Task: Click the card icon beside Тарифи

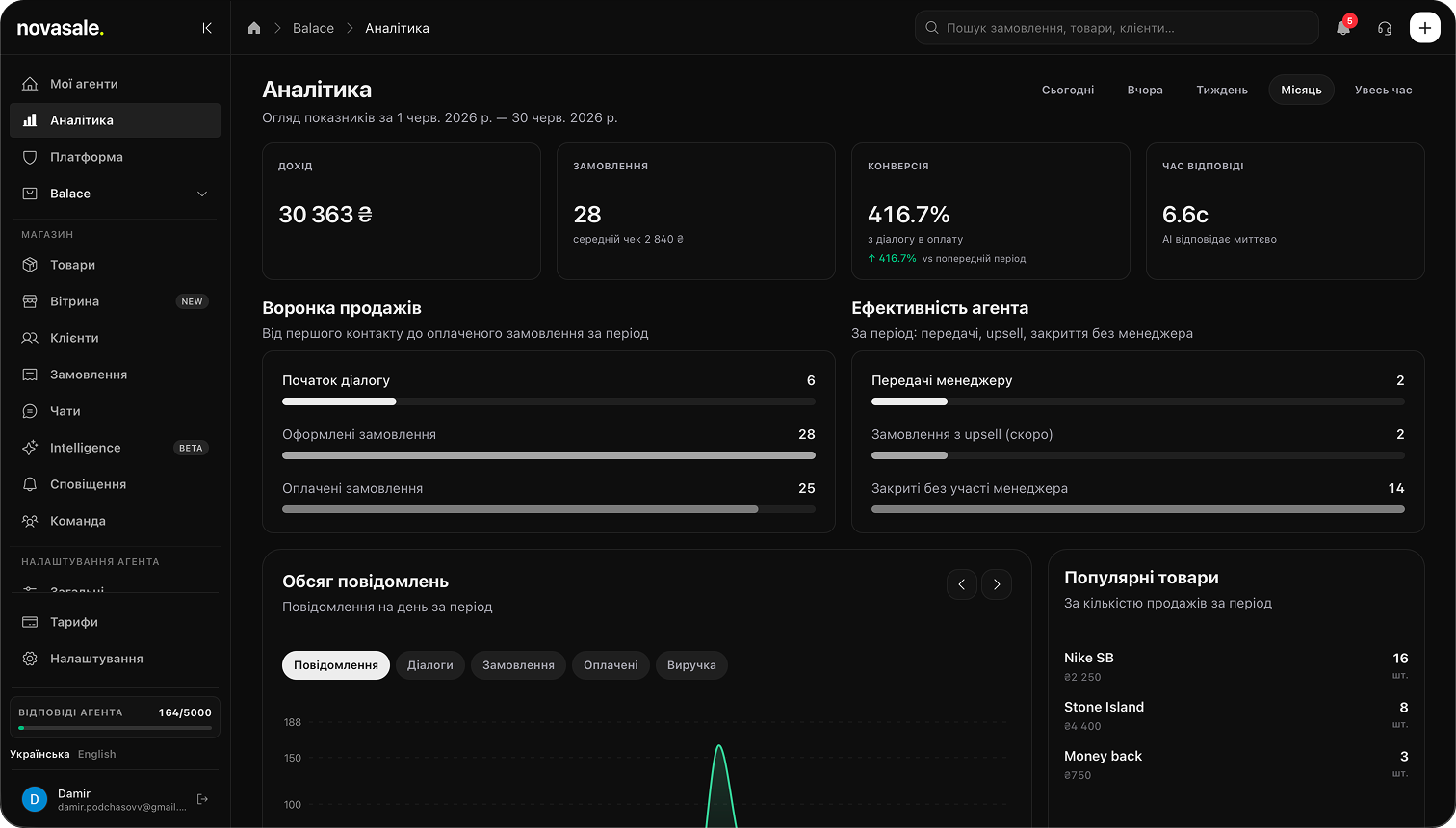Action: (x=30, y=622)
